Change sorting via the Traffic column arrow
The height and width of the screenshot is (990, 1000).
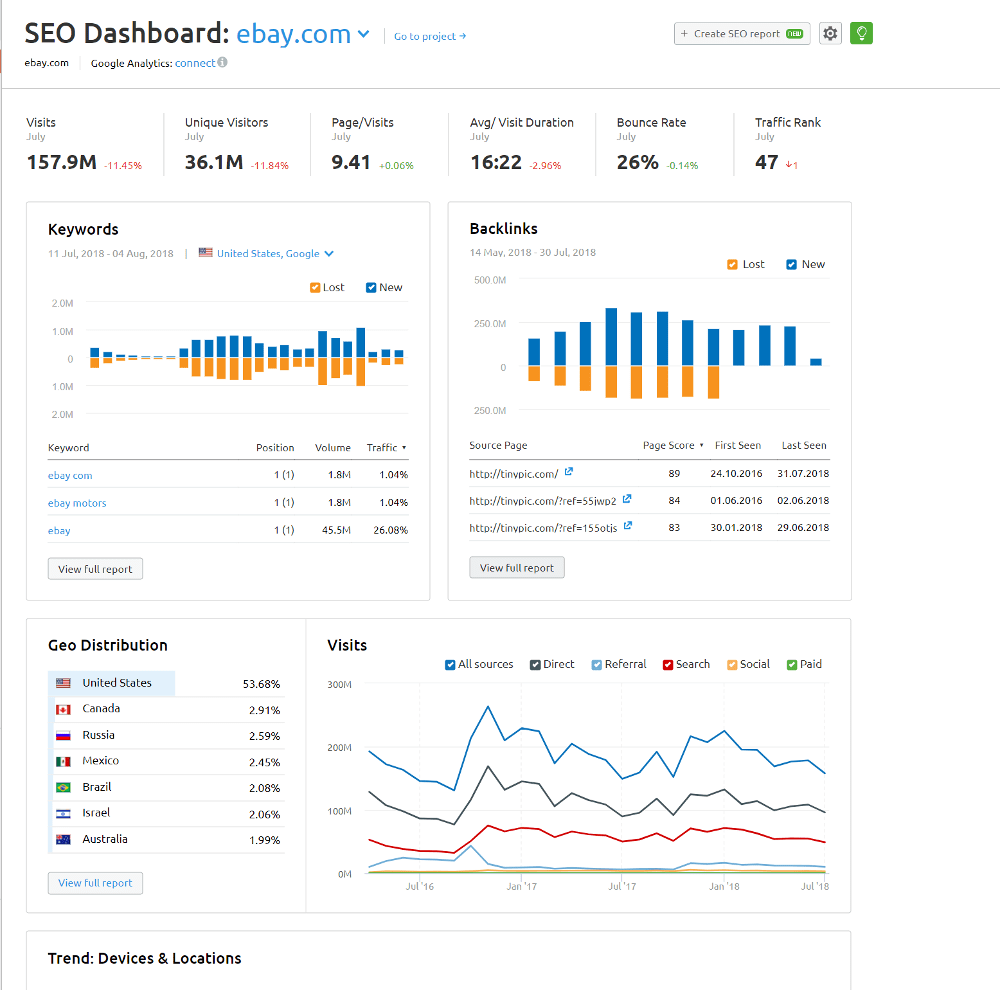(404, 447)
